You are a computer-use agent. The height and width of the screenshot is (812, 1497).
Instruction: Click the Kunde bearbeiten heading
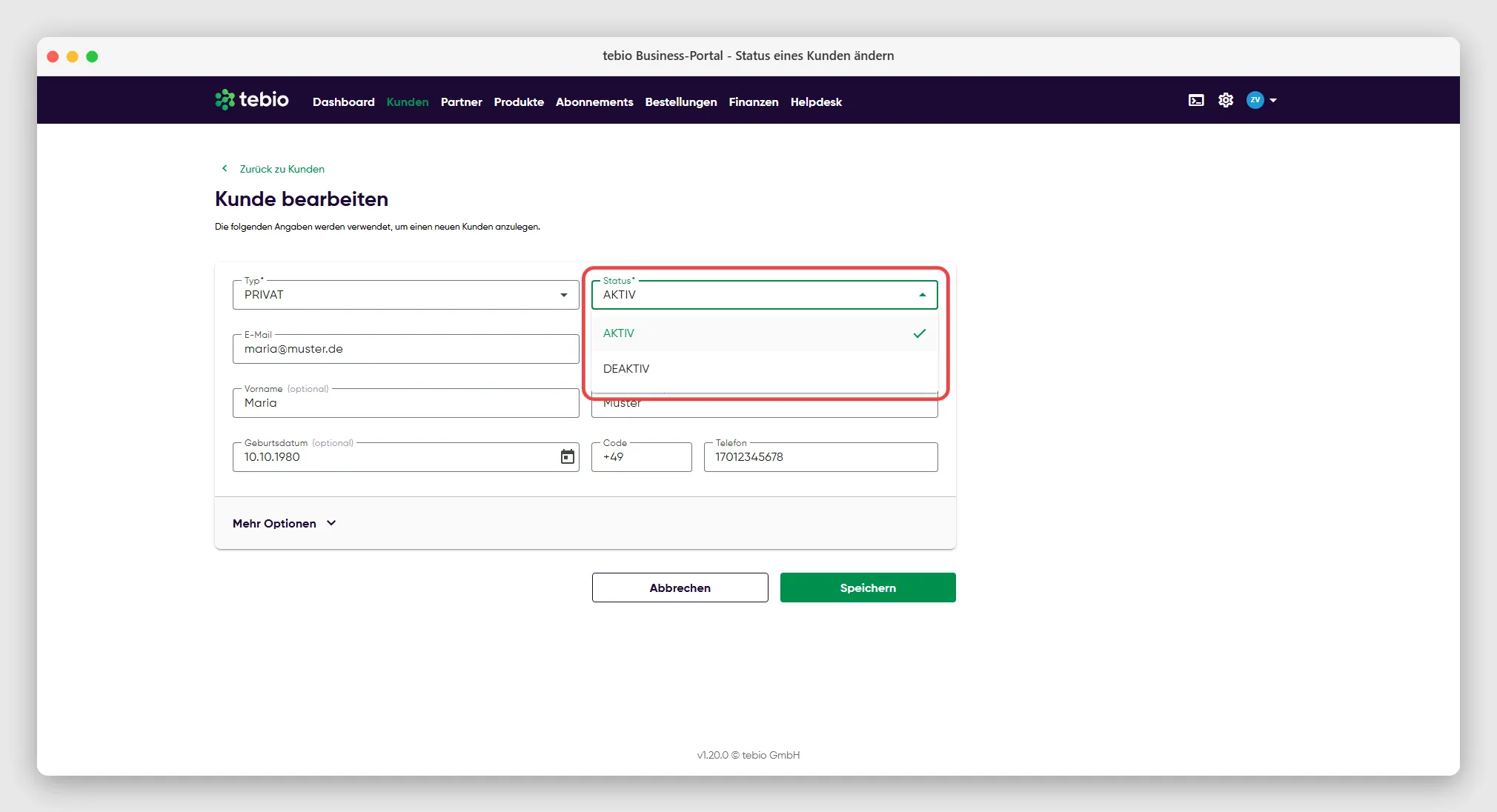click(302, 199)
